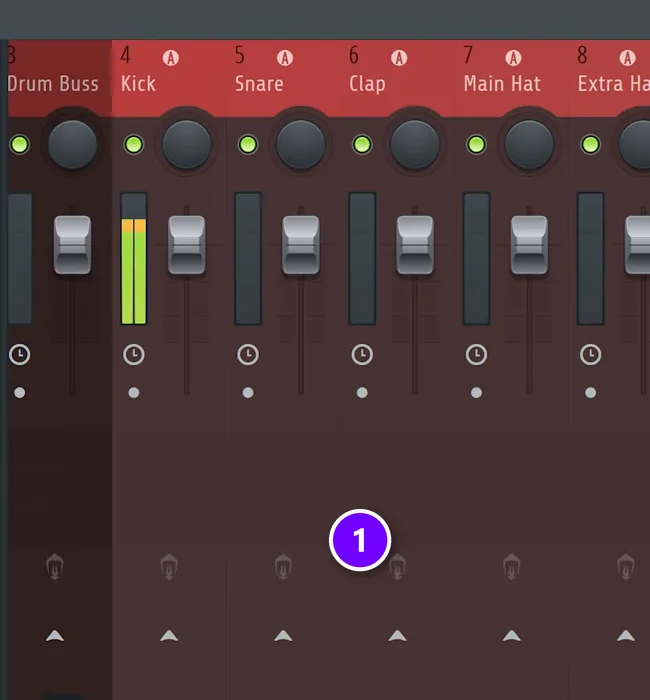
Task: Mute the Drum Buss track
Action: click(x=20, y=145)
